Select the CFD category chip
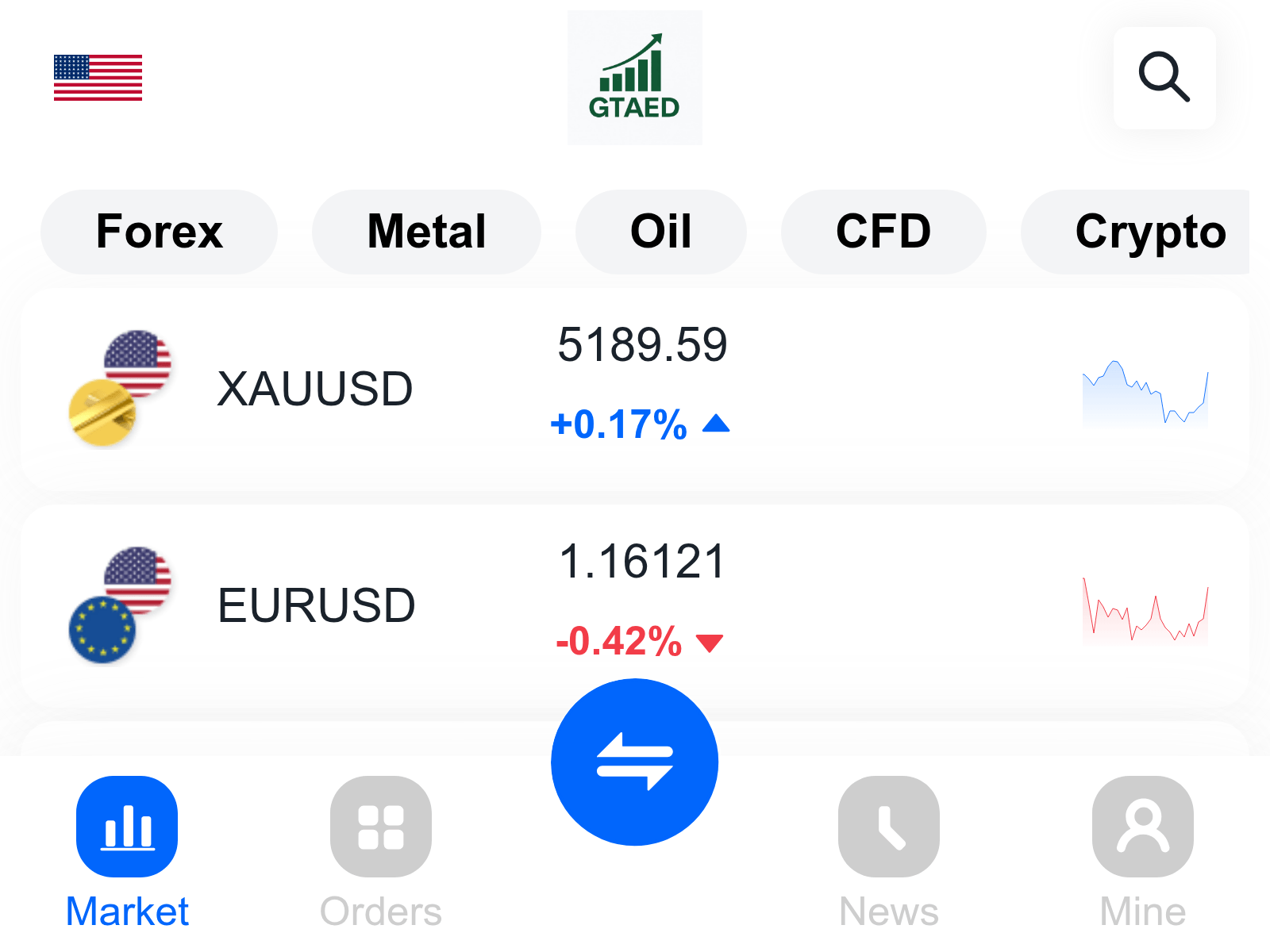This screenshot has width=1270, height=952. (x=883, y=232)
